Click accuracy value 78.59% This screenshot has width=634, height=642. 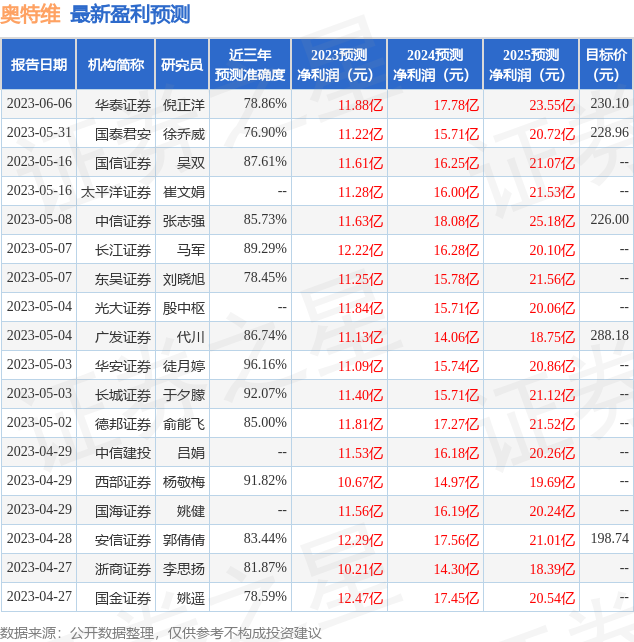[265, 597]
